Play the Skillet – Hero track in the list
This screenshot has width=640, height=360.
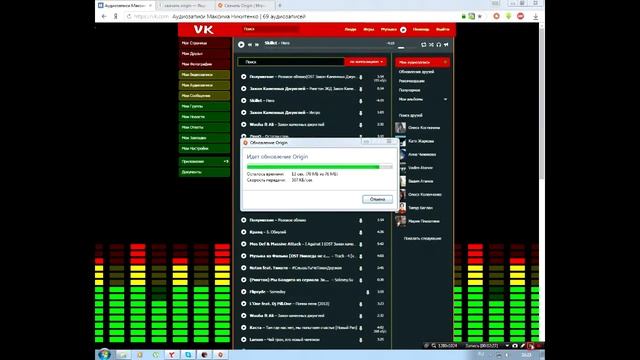tap(244, 100)
